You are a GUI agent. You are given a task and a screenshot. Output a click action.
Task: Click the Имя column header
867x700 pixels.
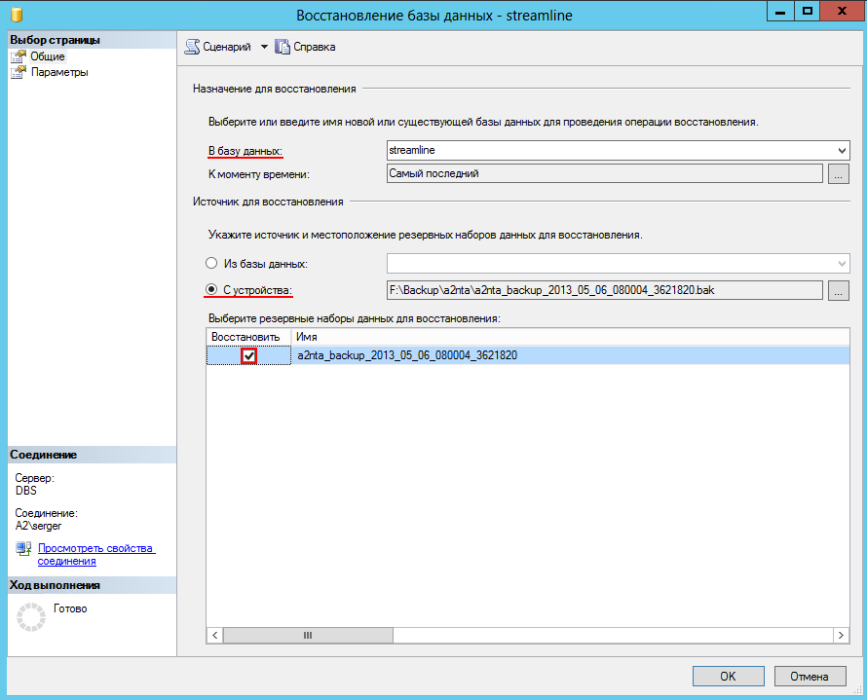click(x=570, y=337)
